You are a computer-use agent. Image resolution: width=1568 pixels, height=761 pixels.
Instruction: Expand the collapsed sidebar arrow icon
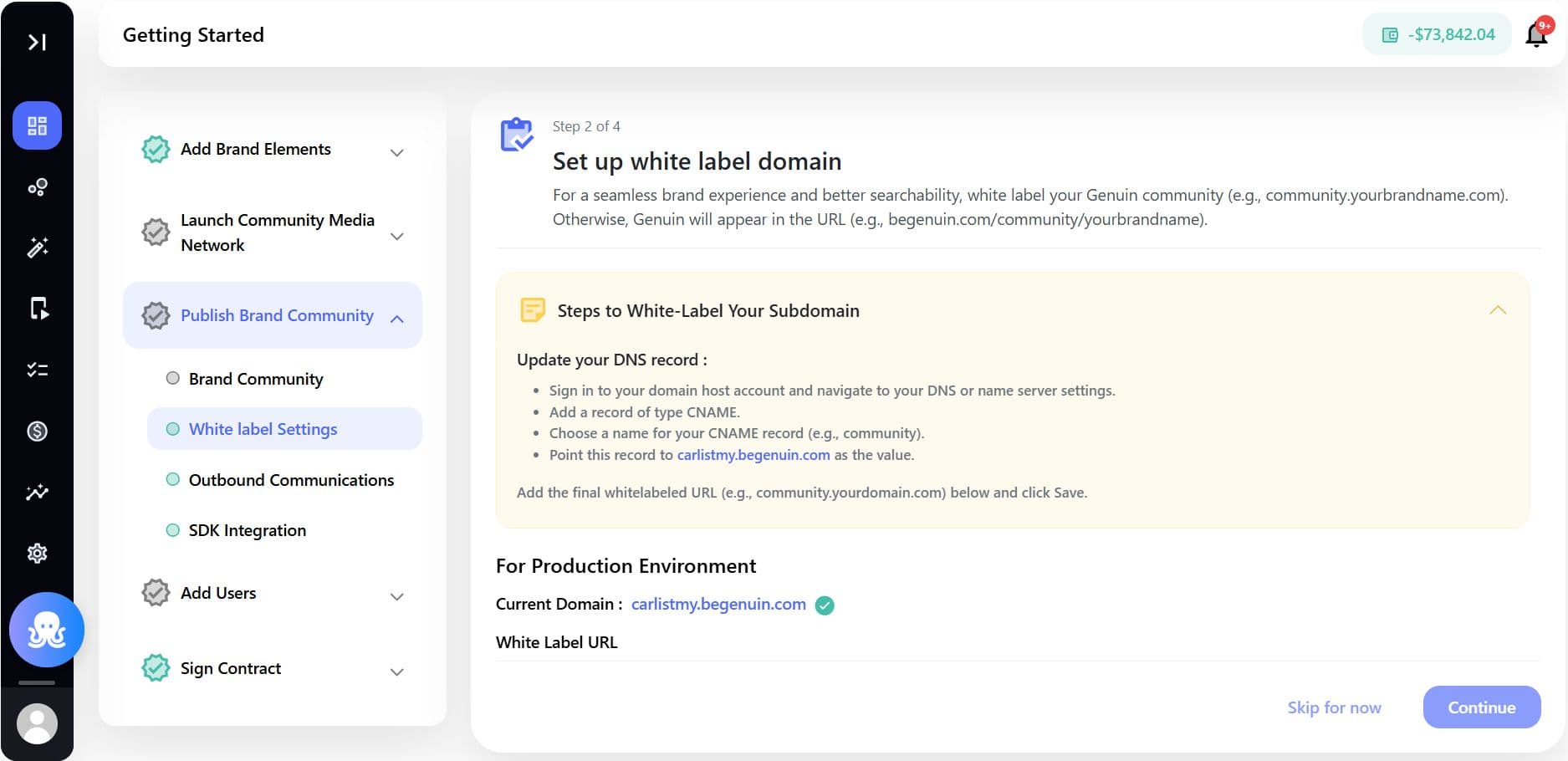click(37, 42)
